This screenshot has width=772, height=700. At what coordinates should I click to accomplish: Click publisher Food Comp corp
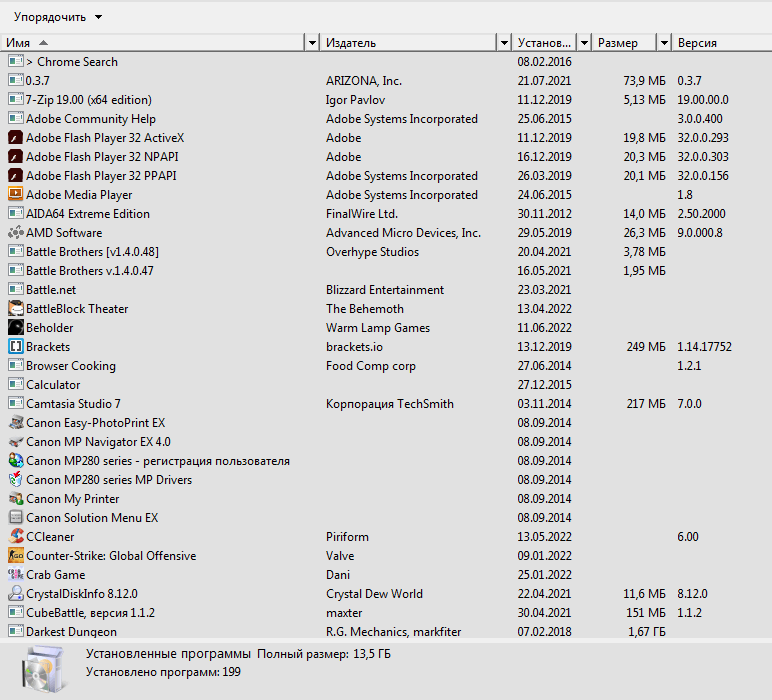(371, 366)
